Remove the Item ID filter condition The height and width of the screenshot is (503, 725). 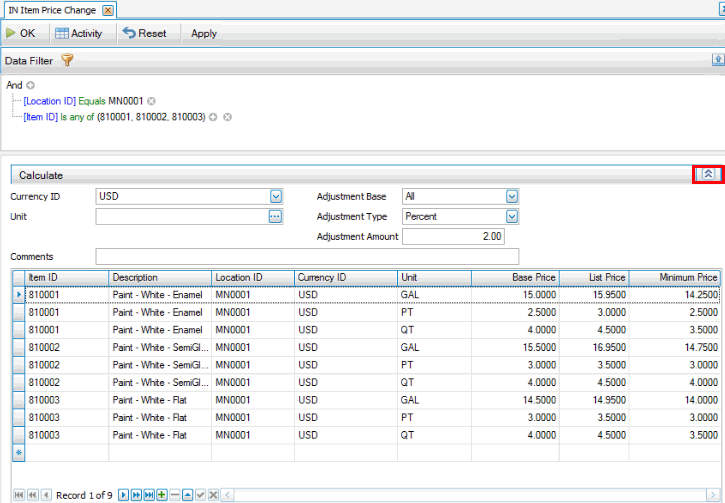tap(227, 117)
